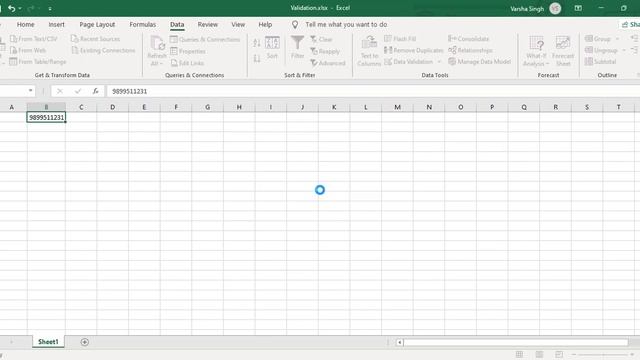Image resolution: width=640 pixels, height=360 pixels.
Task: Click the Group button
Action: pos(598,39)
